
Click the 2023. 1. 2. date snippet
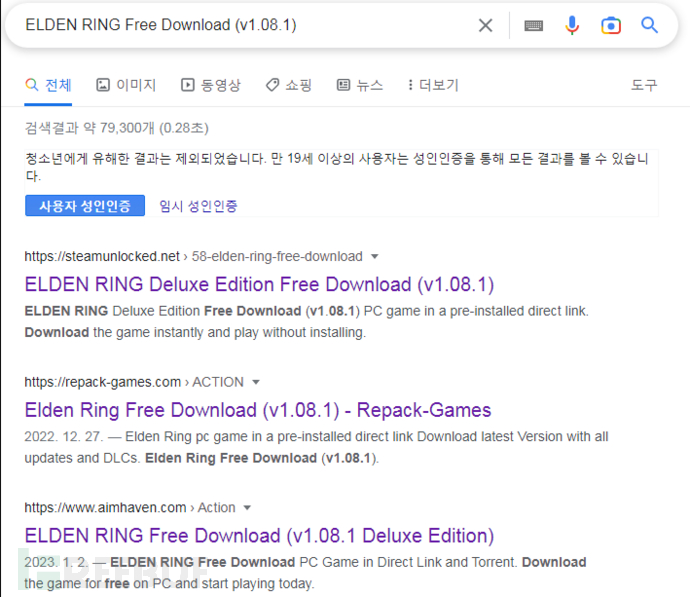pyautogui.click(x=56, y=562)
